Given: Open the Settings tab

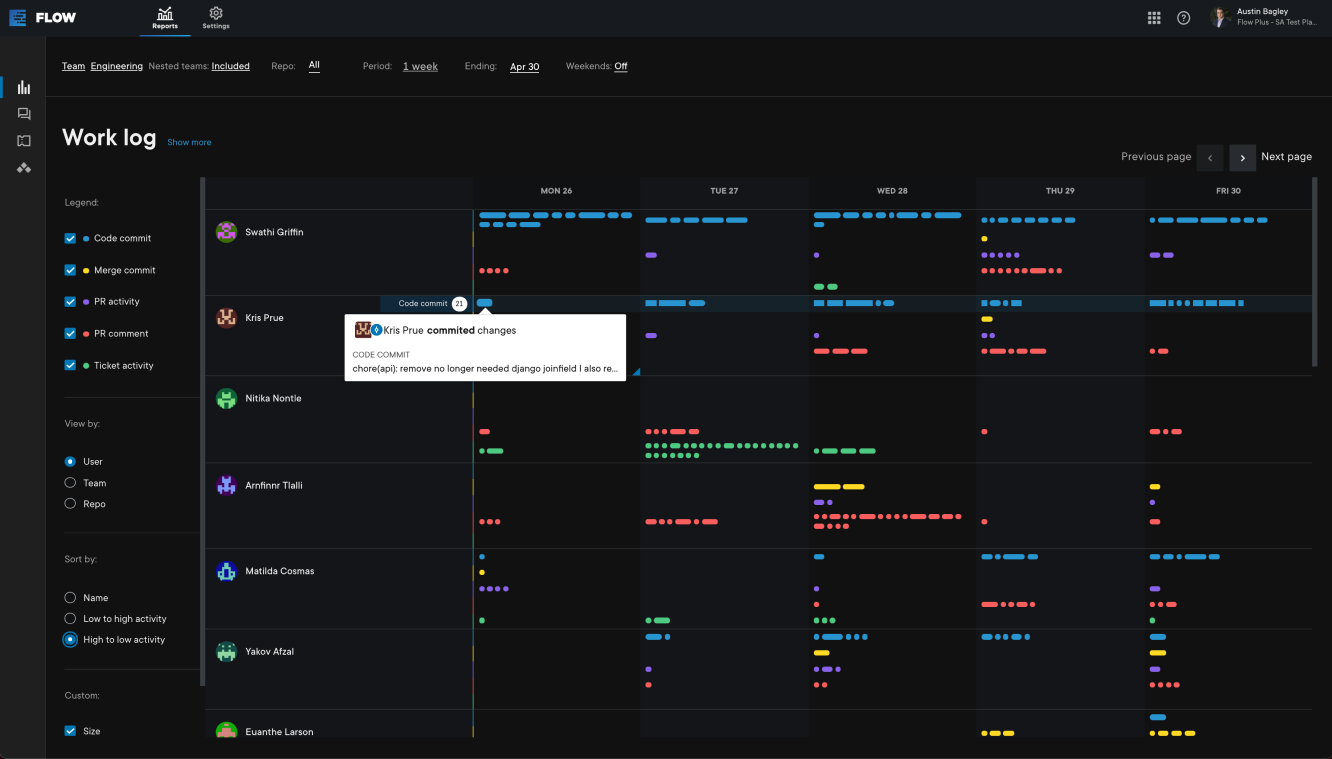Looking at the screenshot, I should pyautogui.click(x=215, y=17).
